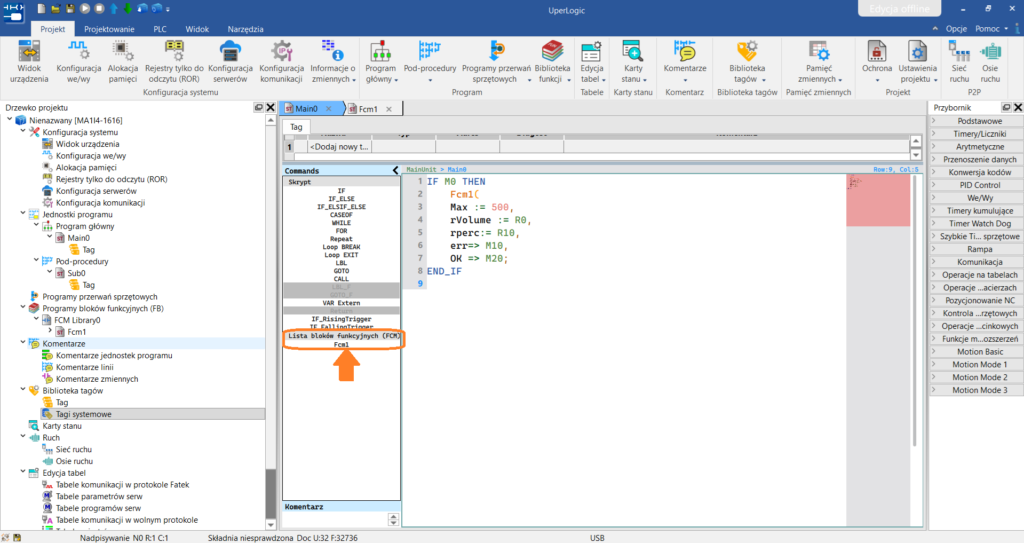Select Tagi systemowe in project tree
Viewport: 1024px width, 543px height.
coord(84,414)
